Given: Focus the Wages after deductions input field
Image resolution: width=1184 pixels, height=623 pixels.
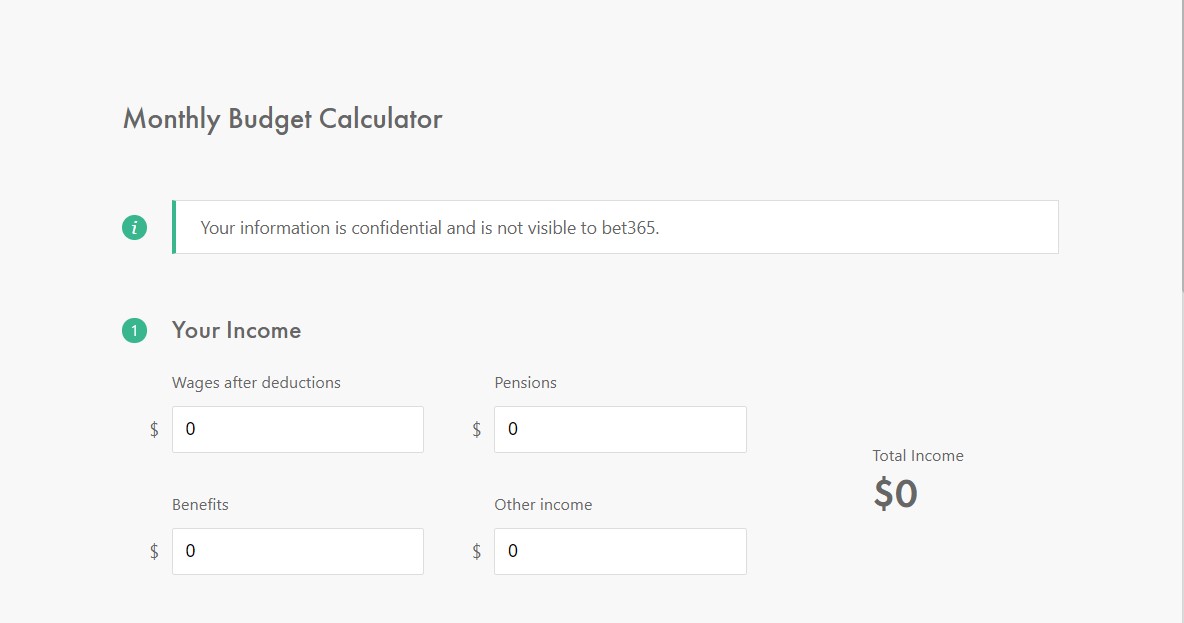Looking at the screenshot, I should click(298, 430).
